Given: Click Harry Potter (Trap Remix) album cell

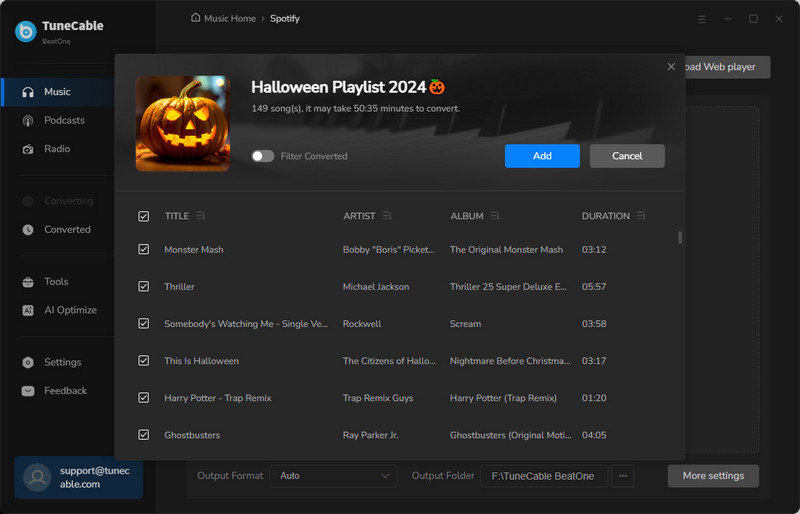Looking at the screenshot, I should (x=503, y=398).
